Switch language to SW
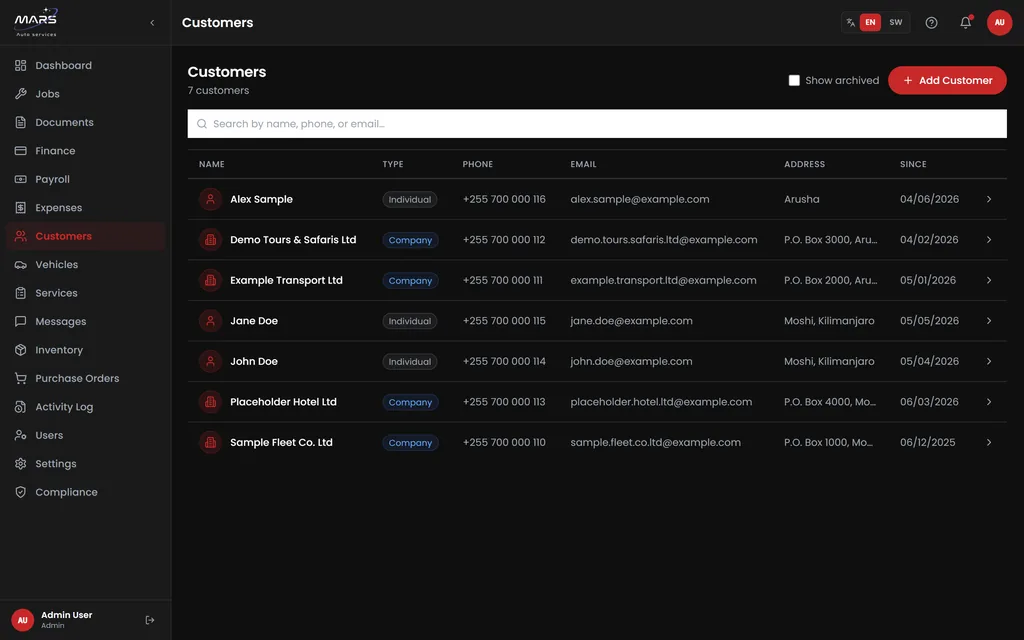 tap(895, 22)
